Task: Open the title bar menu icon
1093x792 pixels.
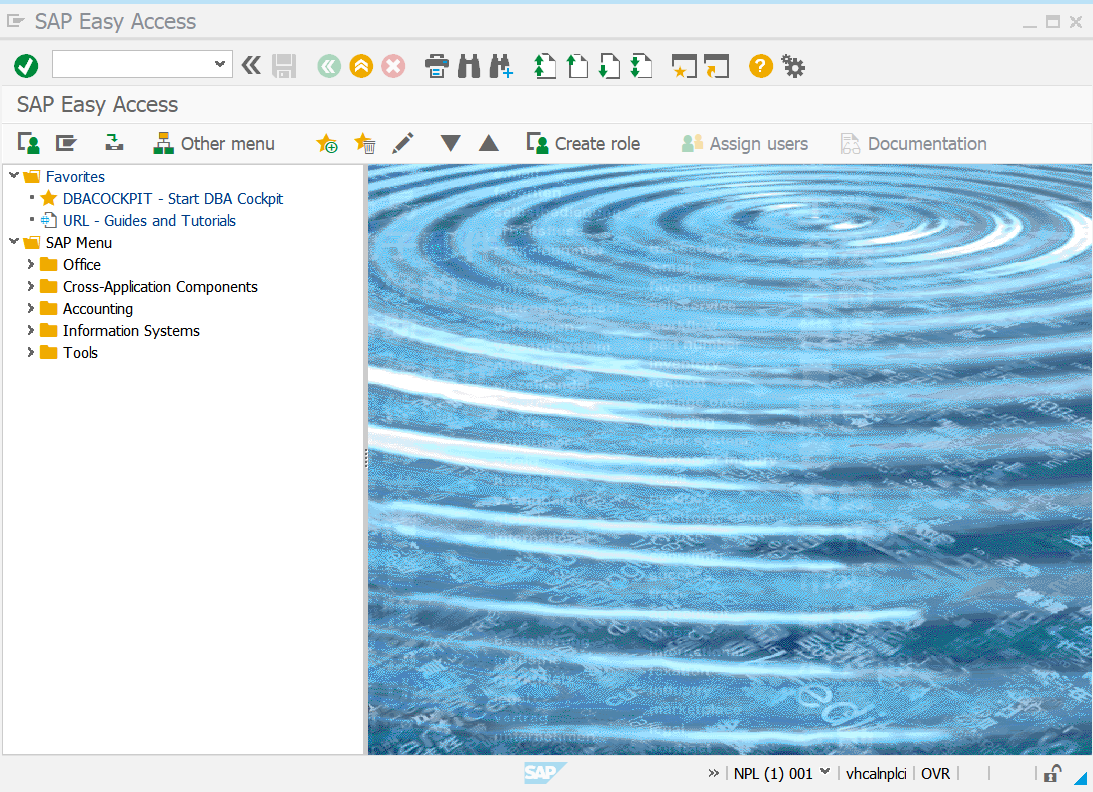Action: coord(15,22)
